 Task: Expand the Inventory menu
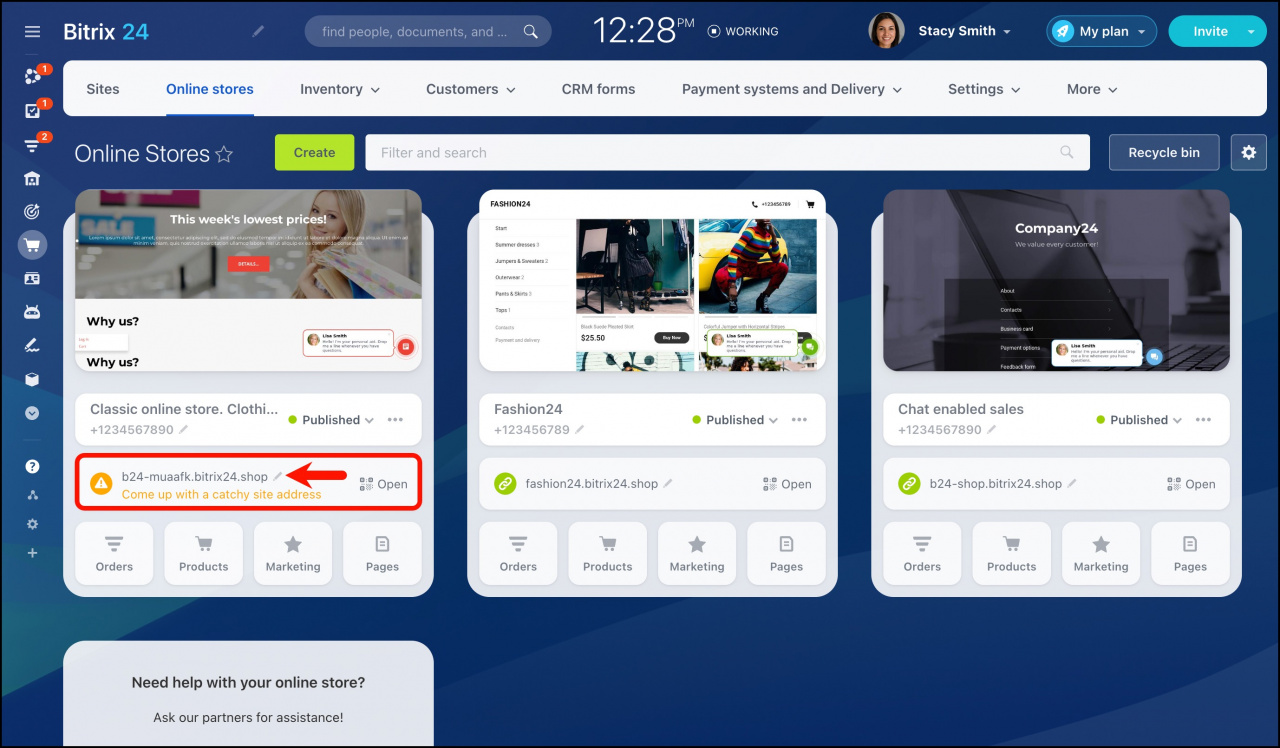click(340, 89)
